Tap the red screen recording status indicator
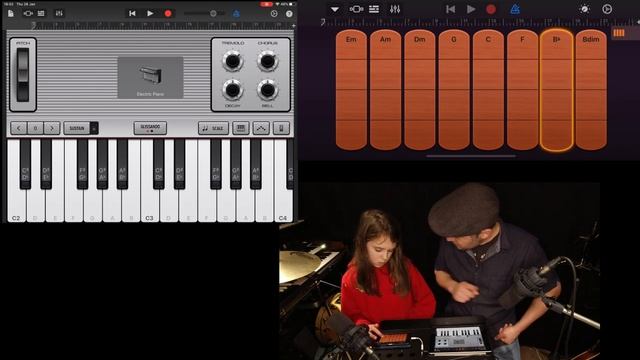640x360 pixels. pyautogui.click(x=266, y=4)
